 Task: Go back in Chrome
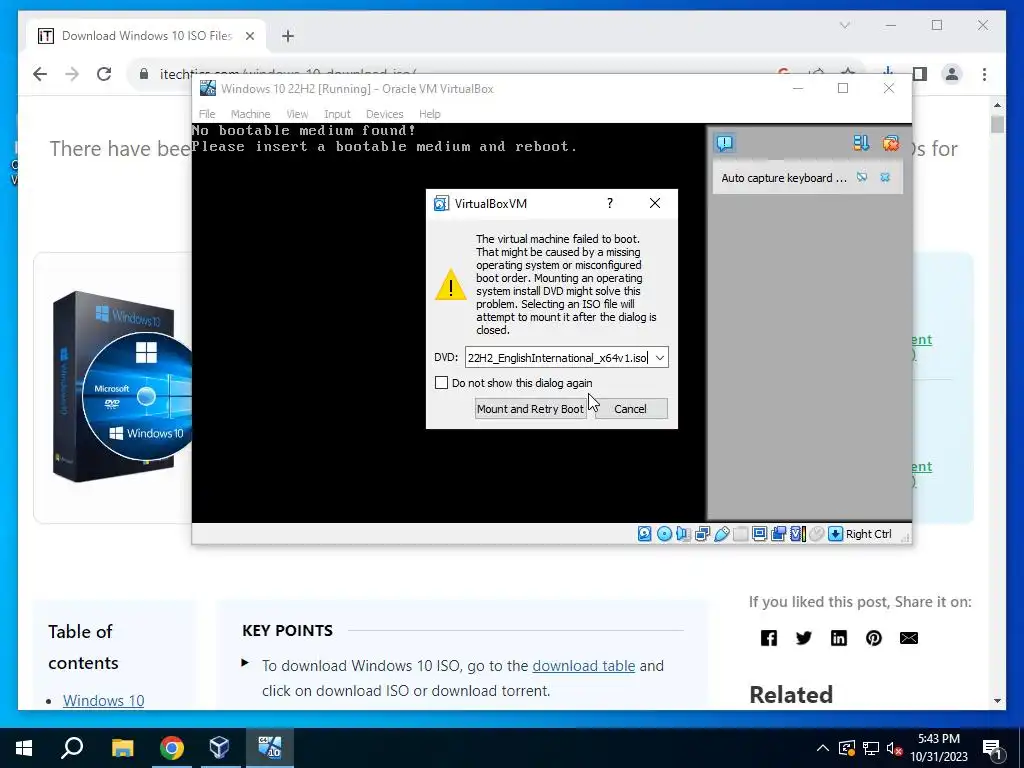click(x=40, y=74)
